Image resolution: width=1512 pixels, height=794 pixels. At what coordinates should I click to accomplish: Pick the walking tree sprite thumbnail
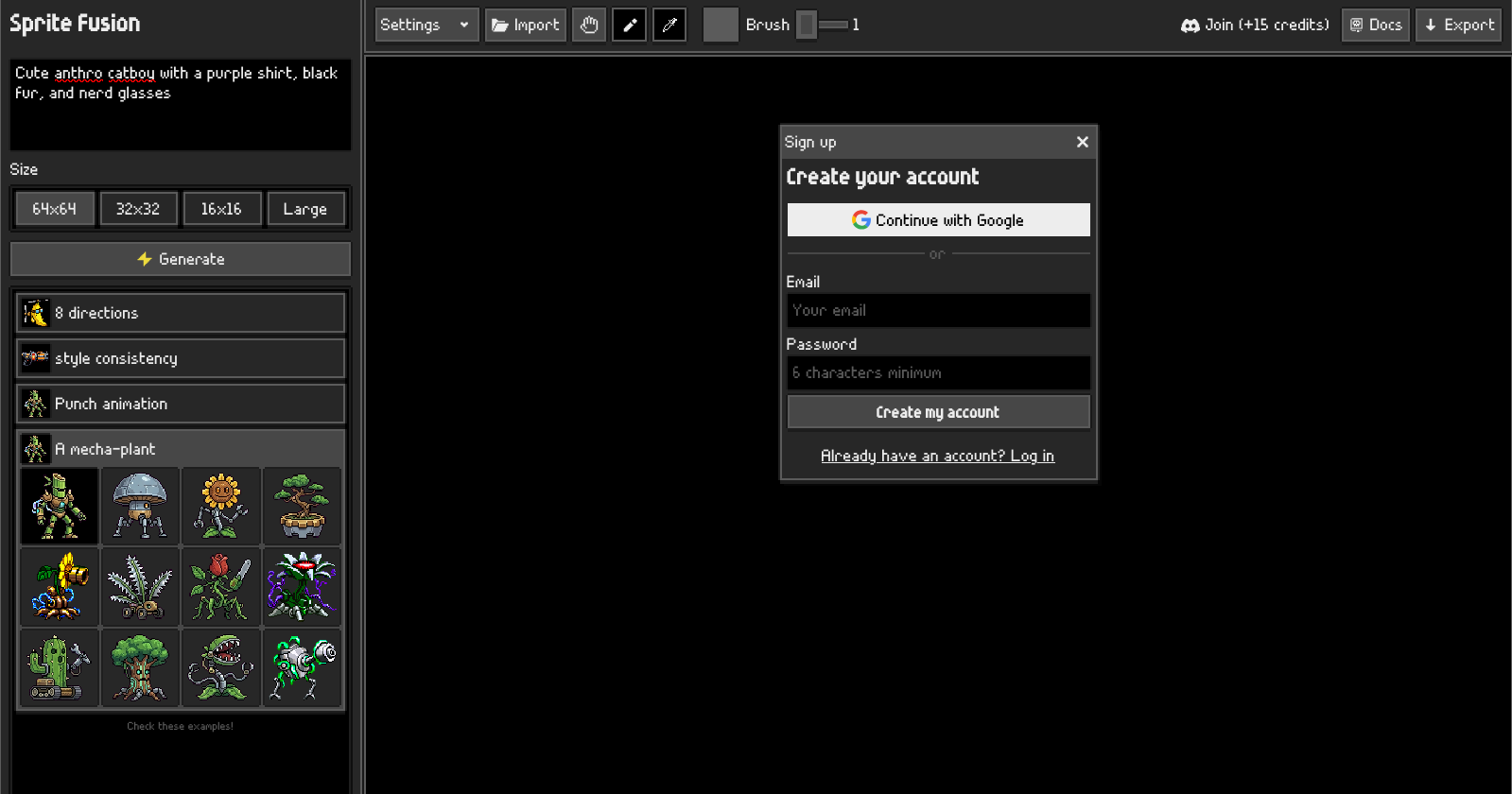140,668
